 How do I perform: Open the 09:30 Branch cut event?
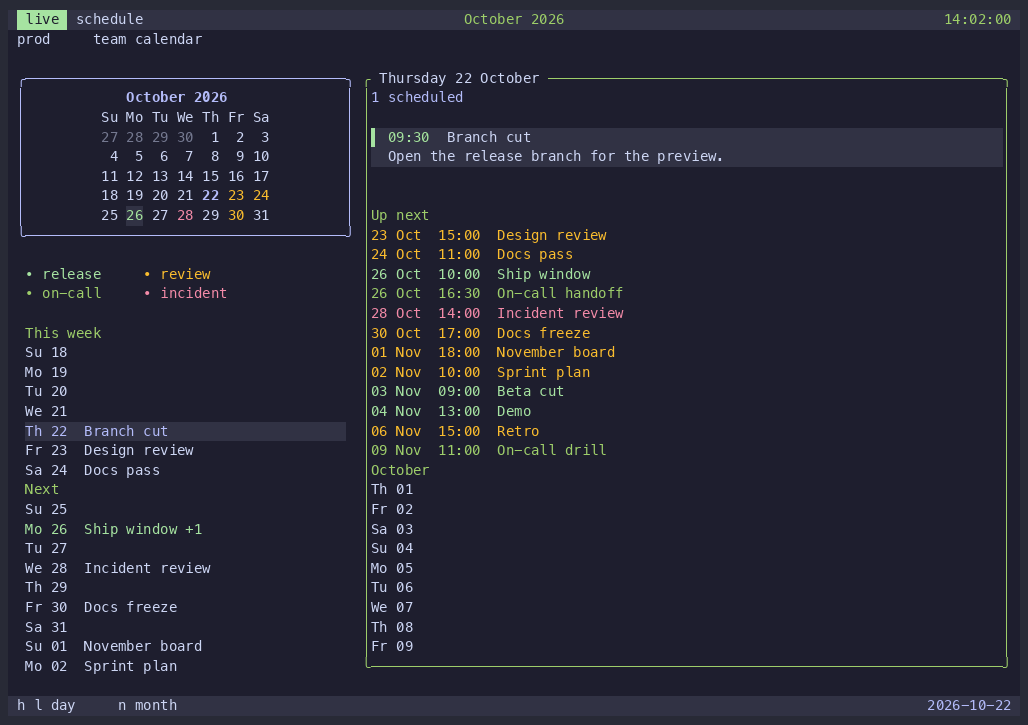686,147
